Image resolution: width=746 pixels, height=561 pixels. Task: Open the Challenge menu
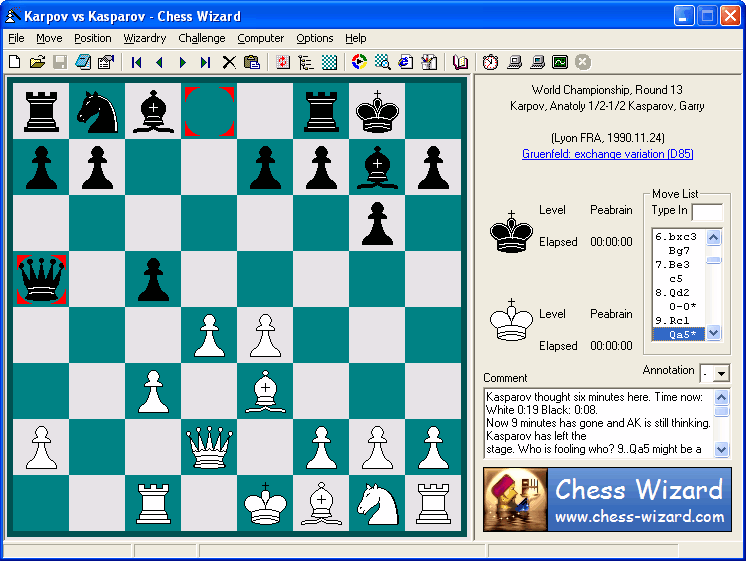(x=202, y=38)
